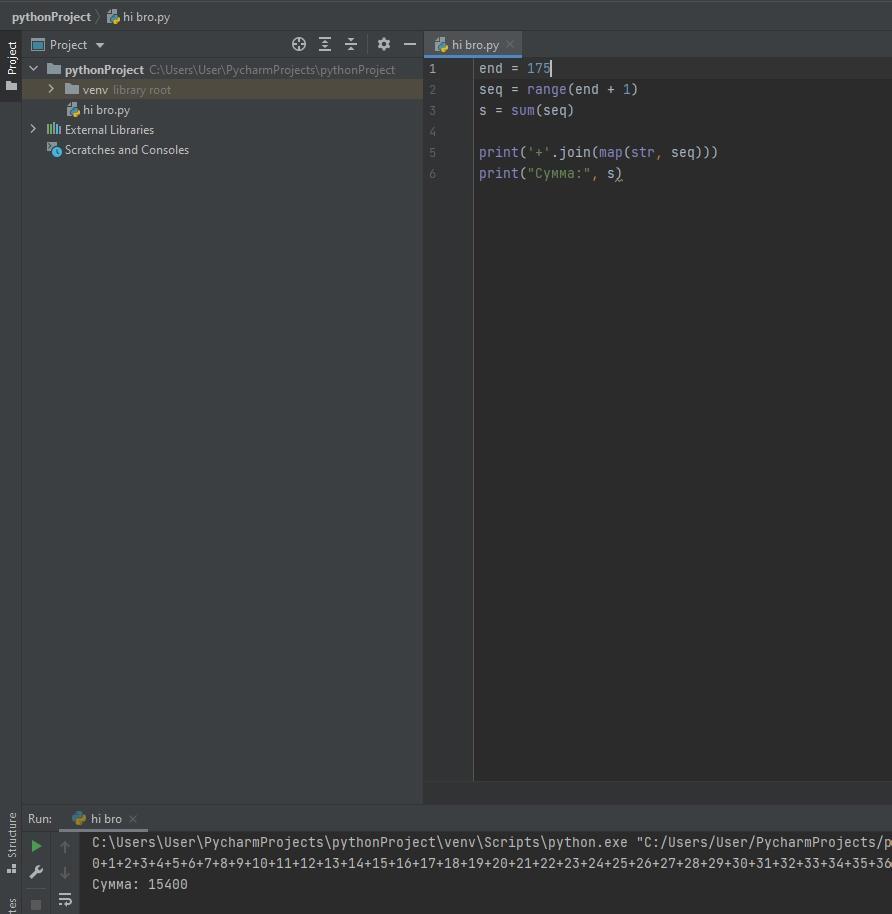
Task: Click pythonProject in the breadcrumb bar
Action: [x=51, y=17]
